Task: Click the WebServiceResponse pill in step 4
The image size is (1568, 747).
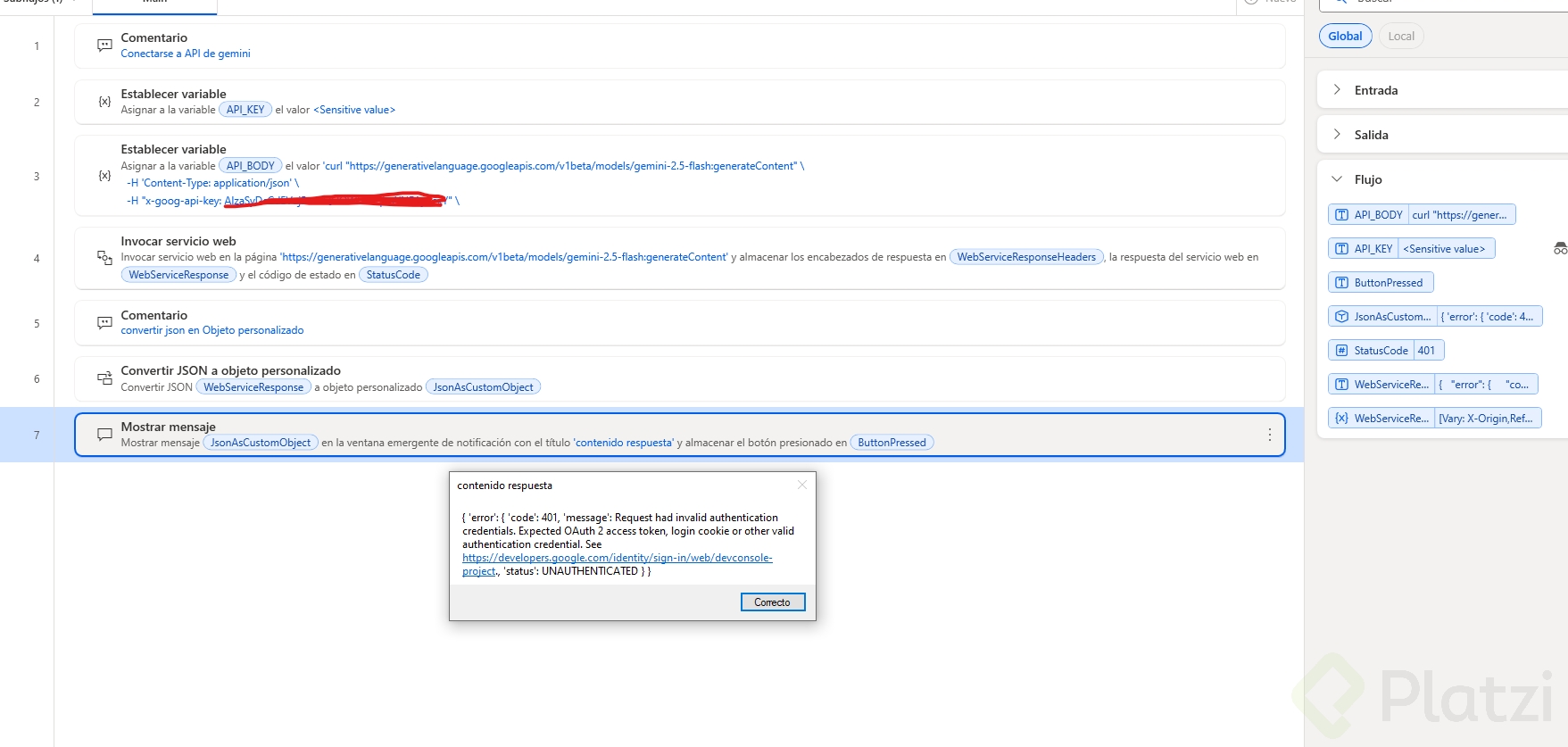Action: point(178,275)
